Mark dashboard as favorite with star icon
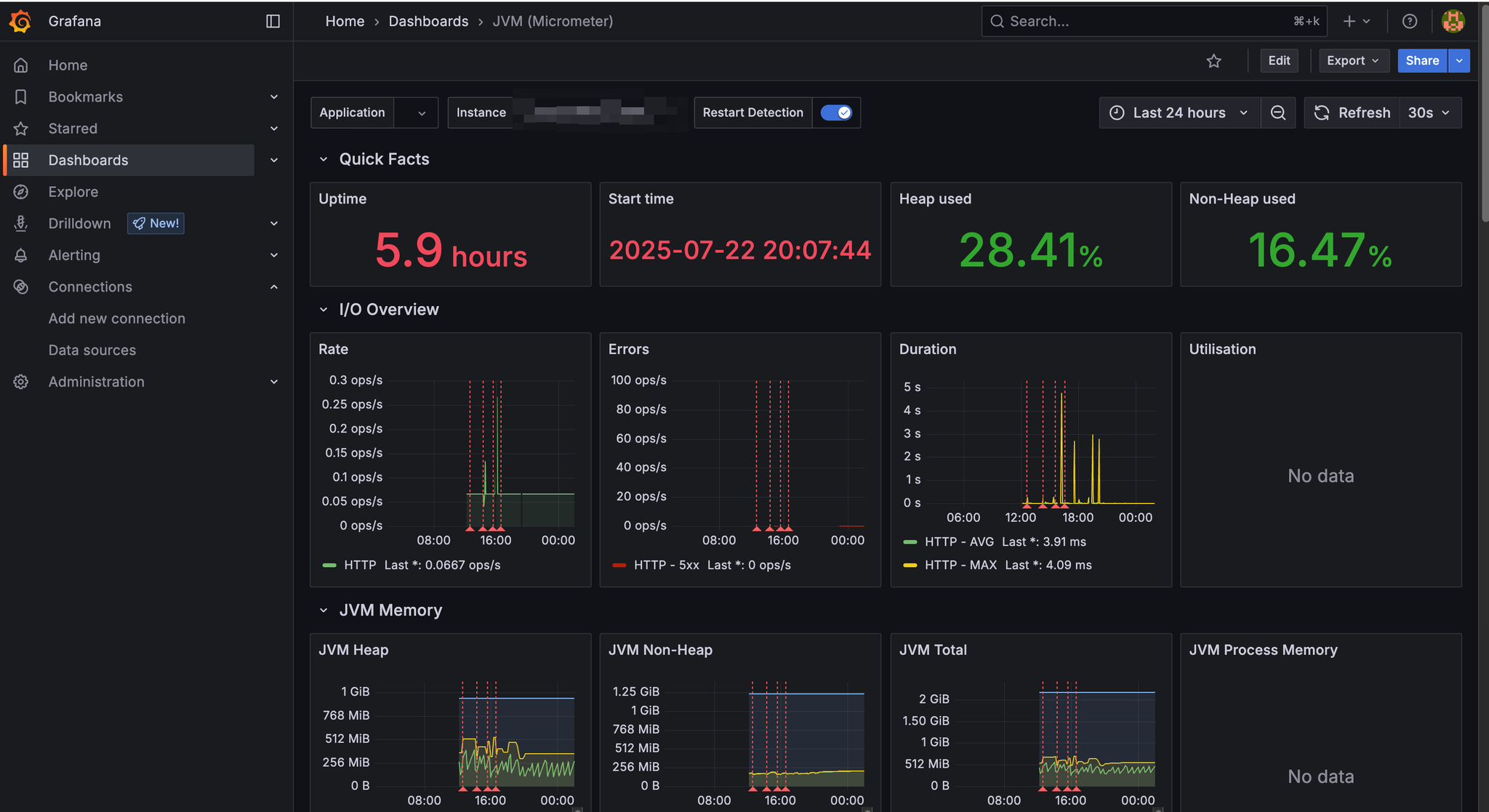 (1214, 61)
